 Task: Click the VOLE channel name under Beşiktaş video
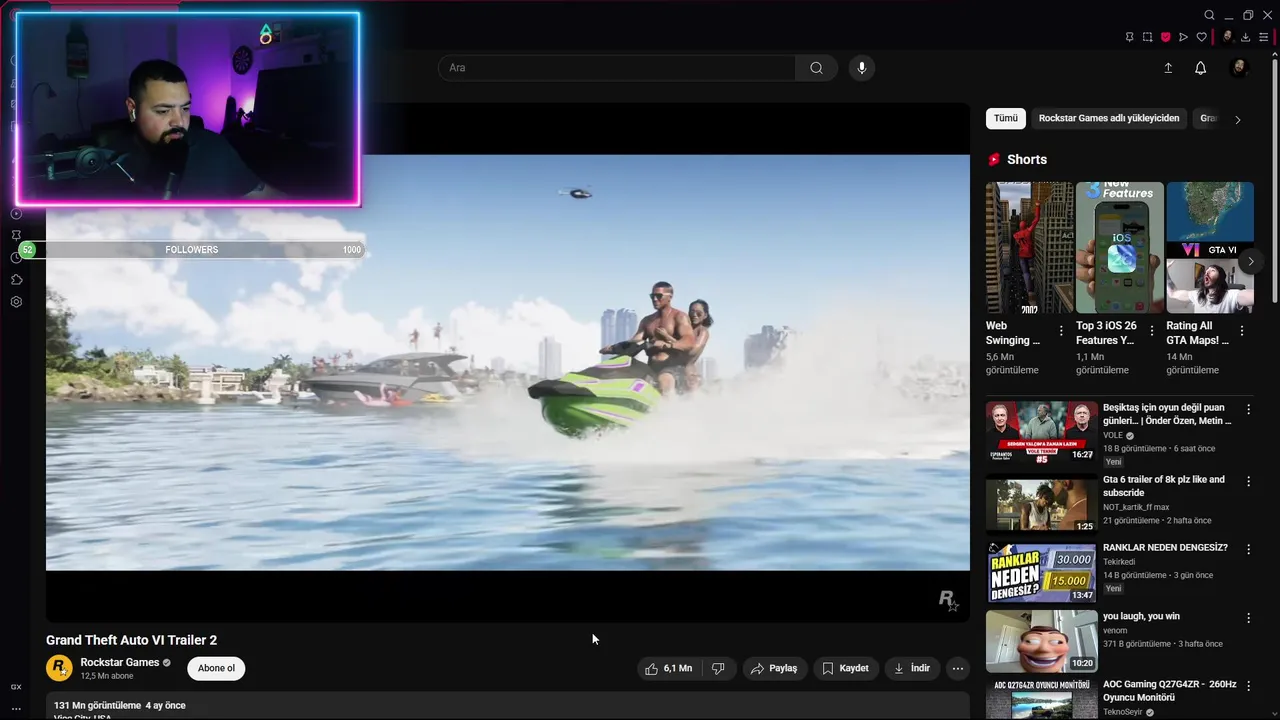[x=1113, y=435]
